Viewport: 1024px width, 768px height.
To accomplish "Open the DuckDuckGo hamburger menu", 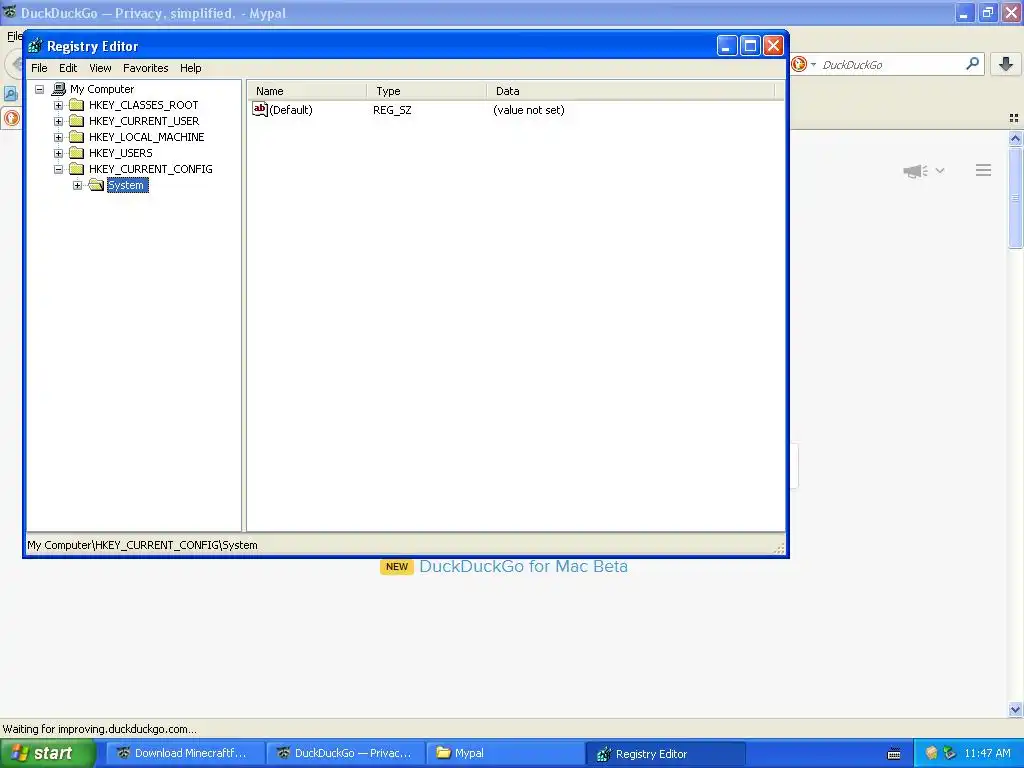I will [984, 170].
